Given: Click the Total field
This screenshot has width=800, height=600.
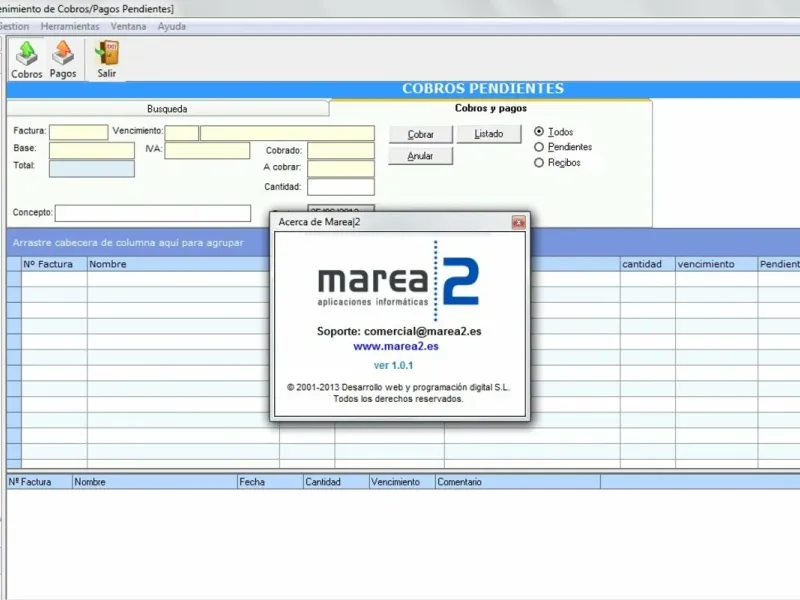Looking at the screenshot, I should point(92,169).
